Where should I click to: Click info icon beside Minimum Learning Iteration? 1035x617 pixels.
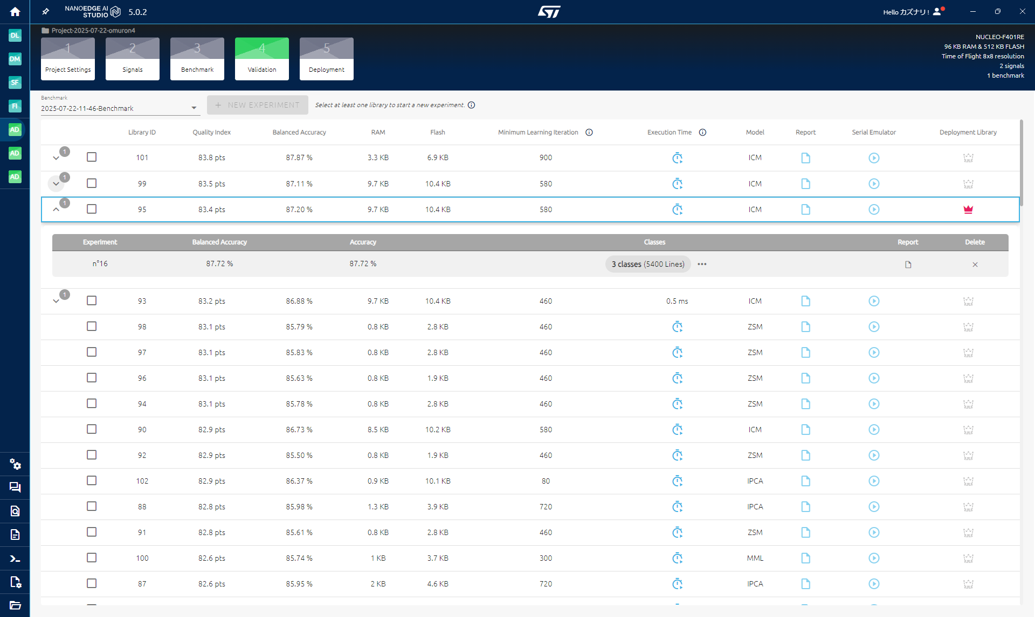coord(589,132)
